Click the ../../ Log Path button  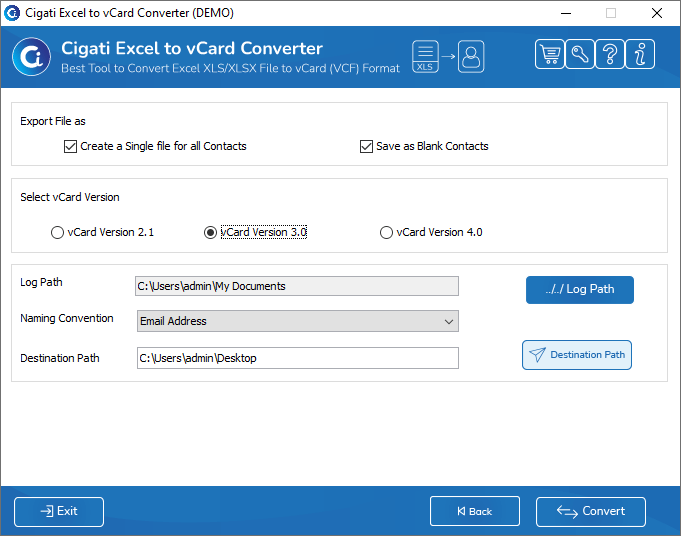(x=579, y=290)
